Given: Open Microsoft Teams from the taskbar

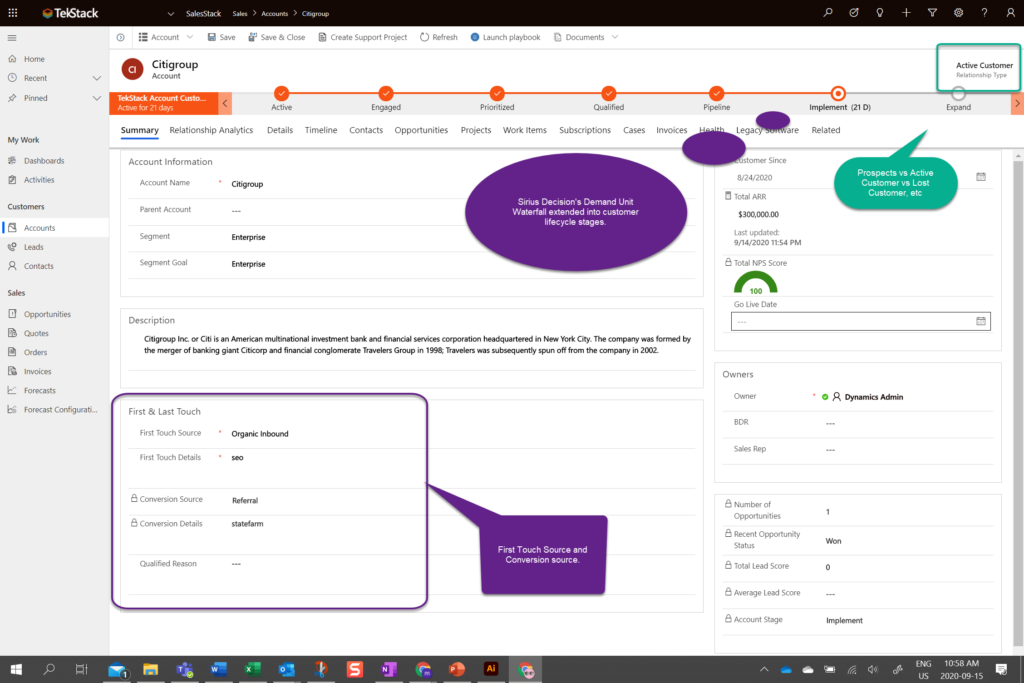Looking at the screenshot, I should pyautogui.click(x=185, y=669).
